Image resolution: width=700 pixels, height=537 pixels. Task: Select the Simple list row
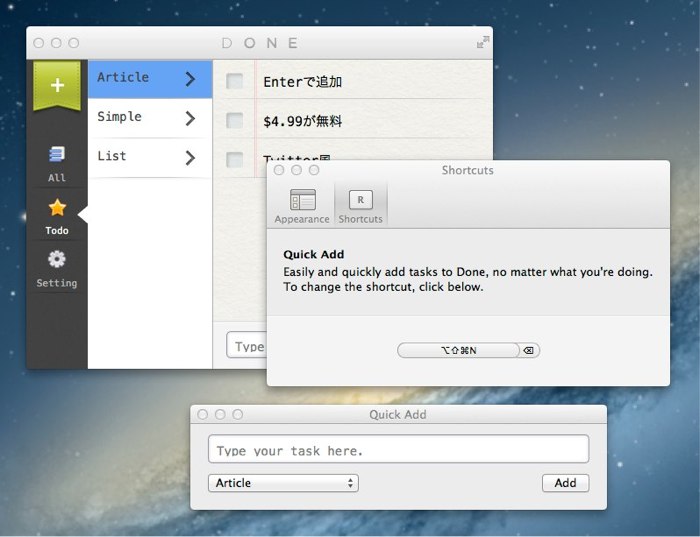(x=150, y=118)
